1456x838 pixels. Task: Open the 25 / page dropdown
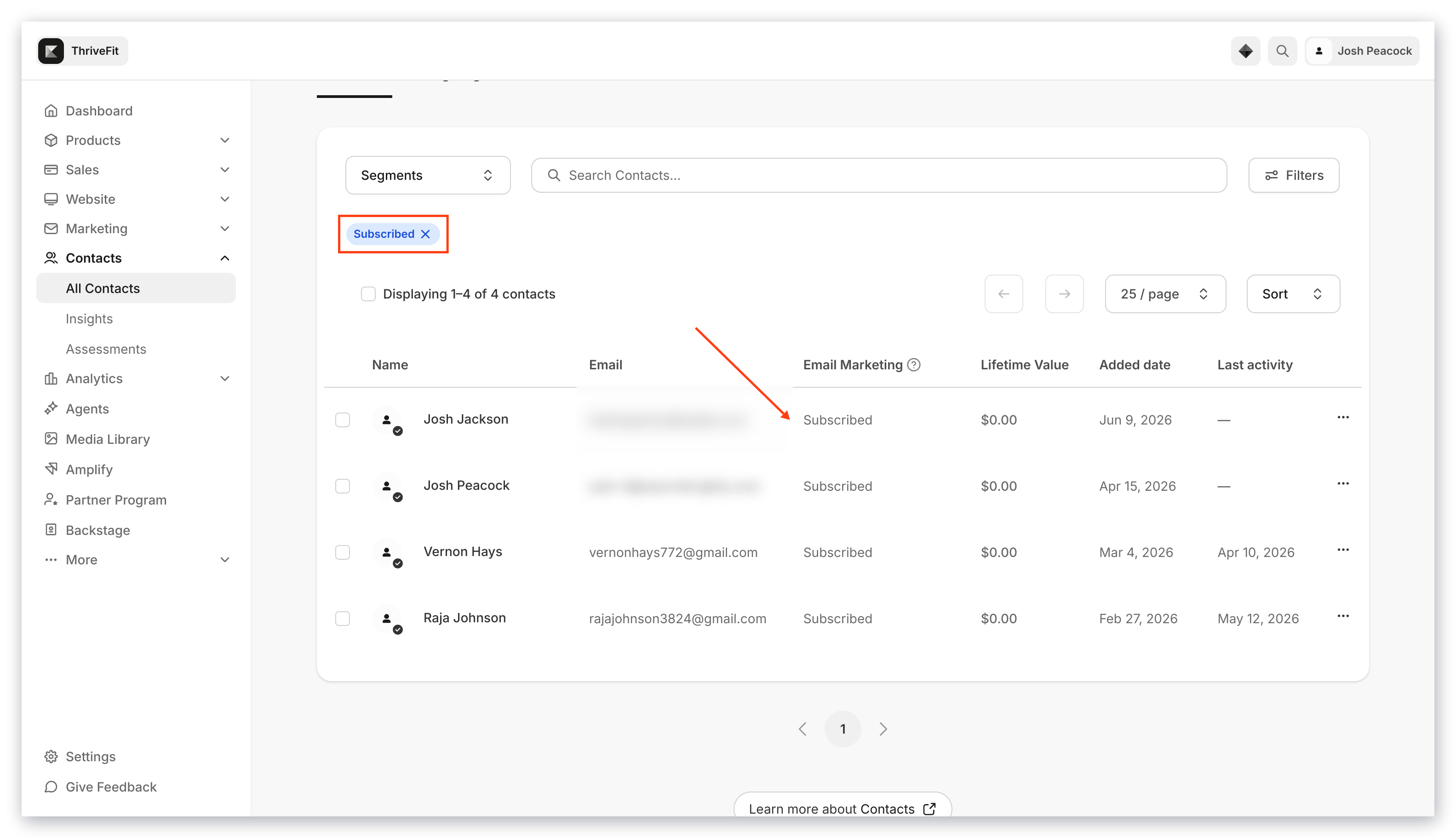pos(1165,293)
